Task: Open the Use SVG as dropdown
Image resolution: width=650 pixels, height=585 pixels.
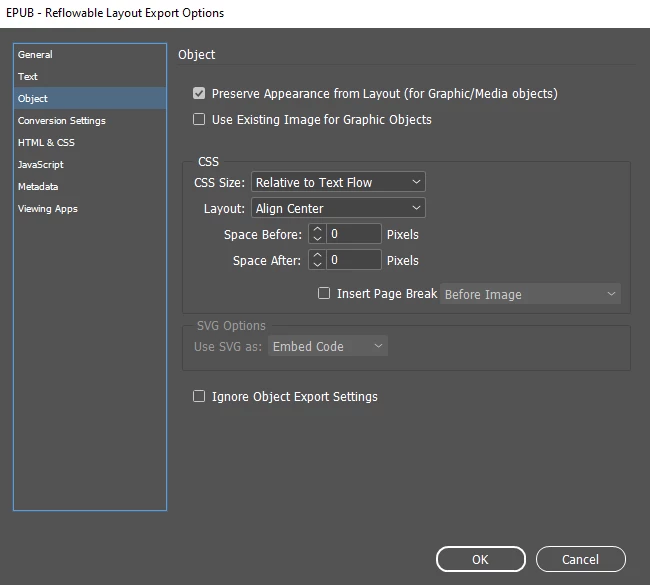Action: 327,346
